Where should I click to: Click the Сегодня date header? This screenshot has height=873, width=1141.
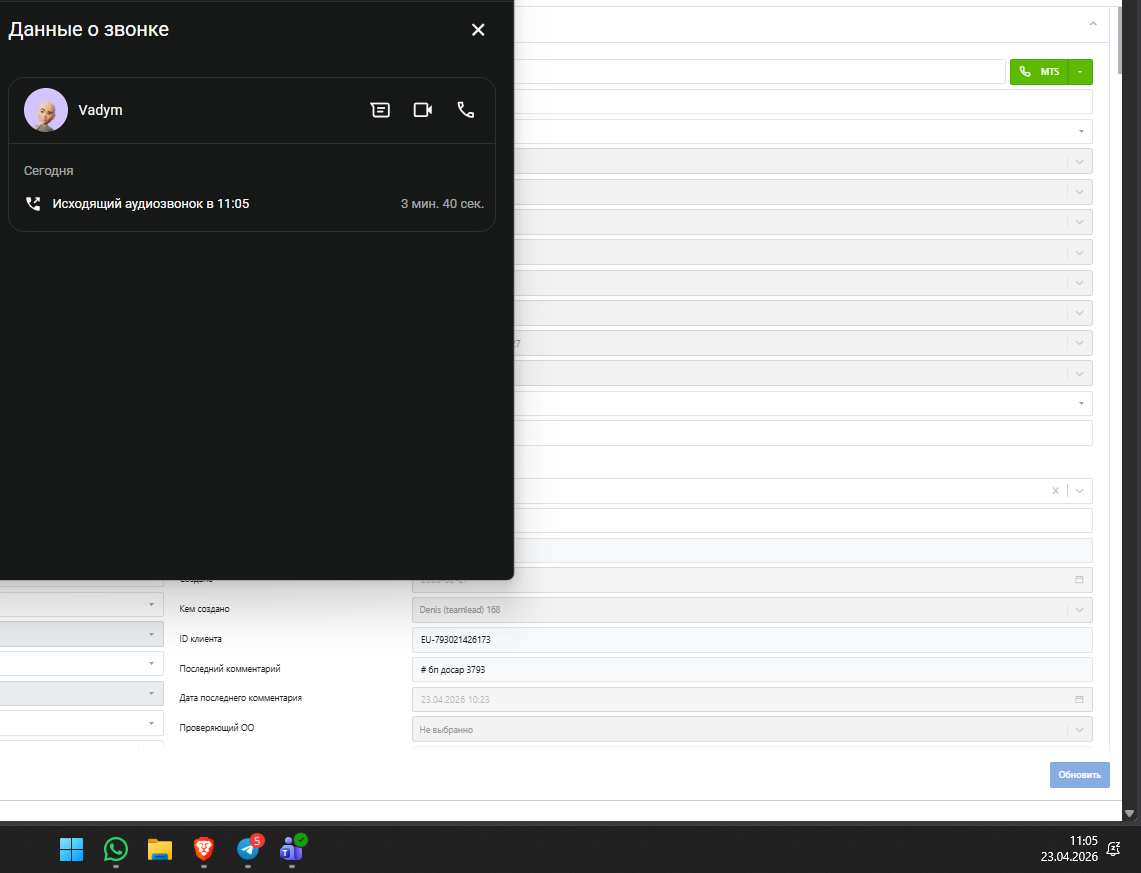[x=49, y=171]
